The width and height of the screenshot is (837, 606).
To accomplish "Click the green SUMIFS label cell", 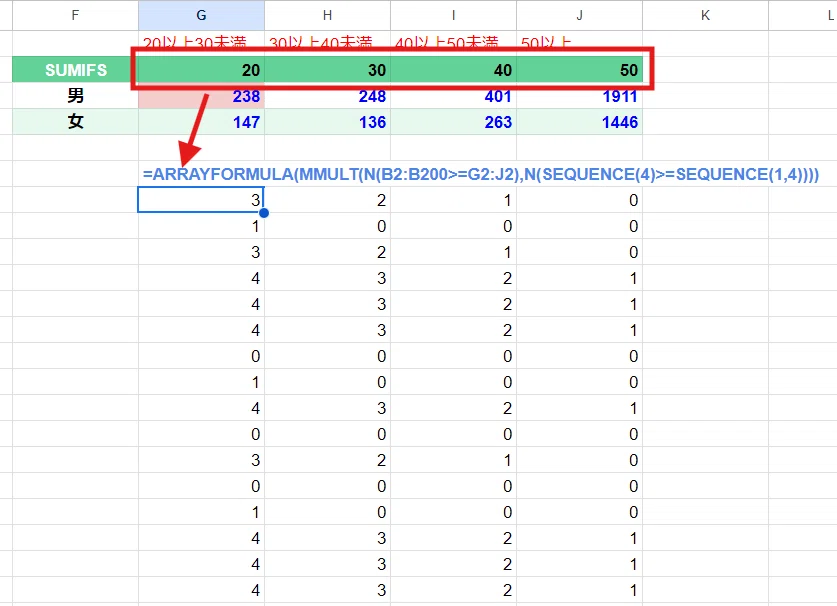I will pos(75,69).
